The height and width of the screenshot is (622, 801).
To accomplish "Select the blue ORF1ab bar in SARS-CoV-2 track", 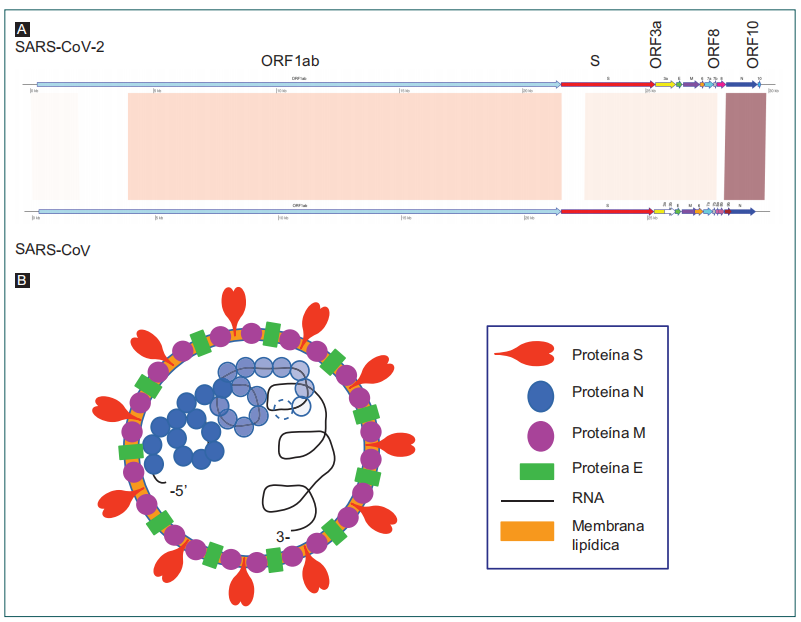I will [x=298, y=84].
